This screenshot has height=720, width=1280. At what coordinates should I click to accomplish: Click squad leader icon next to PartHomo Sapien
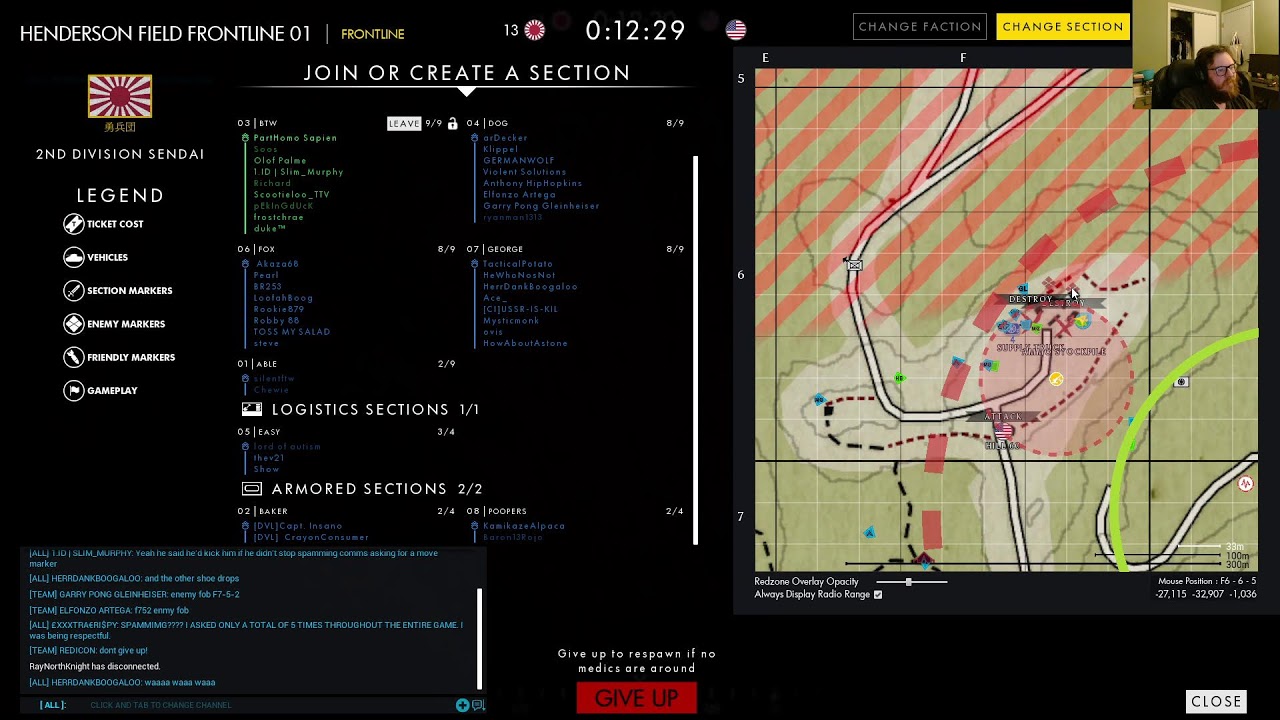[x=246, y=138]
